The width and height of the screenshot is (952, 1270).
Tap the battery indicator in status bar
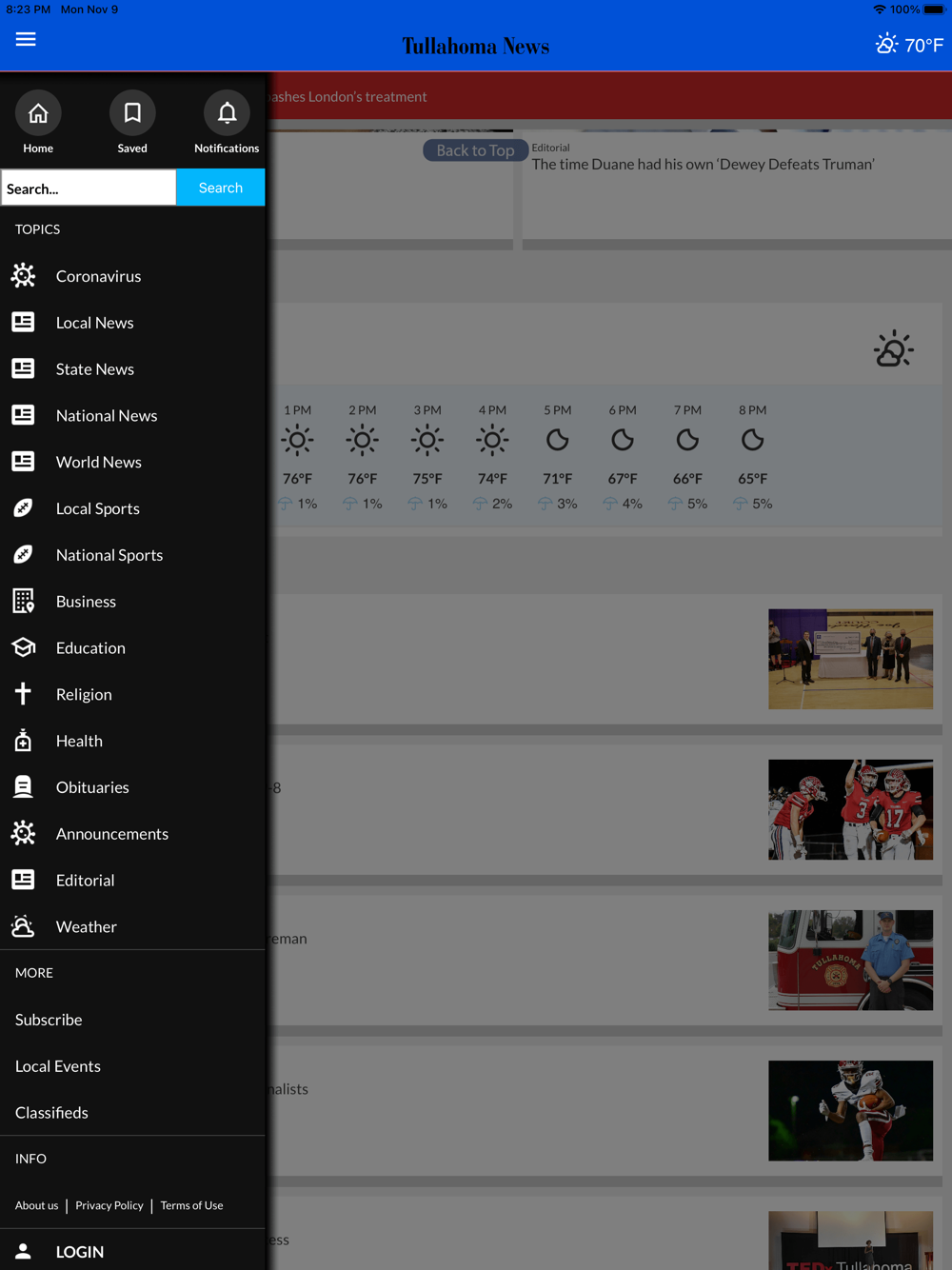tap(934, 10)
